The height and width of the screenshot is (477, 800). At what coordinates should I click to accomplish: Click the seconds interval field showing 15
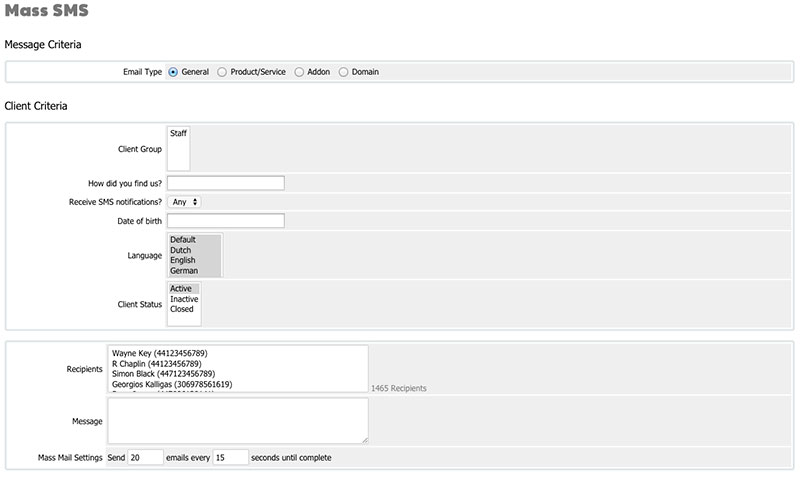click(x=230, y=458)
